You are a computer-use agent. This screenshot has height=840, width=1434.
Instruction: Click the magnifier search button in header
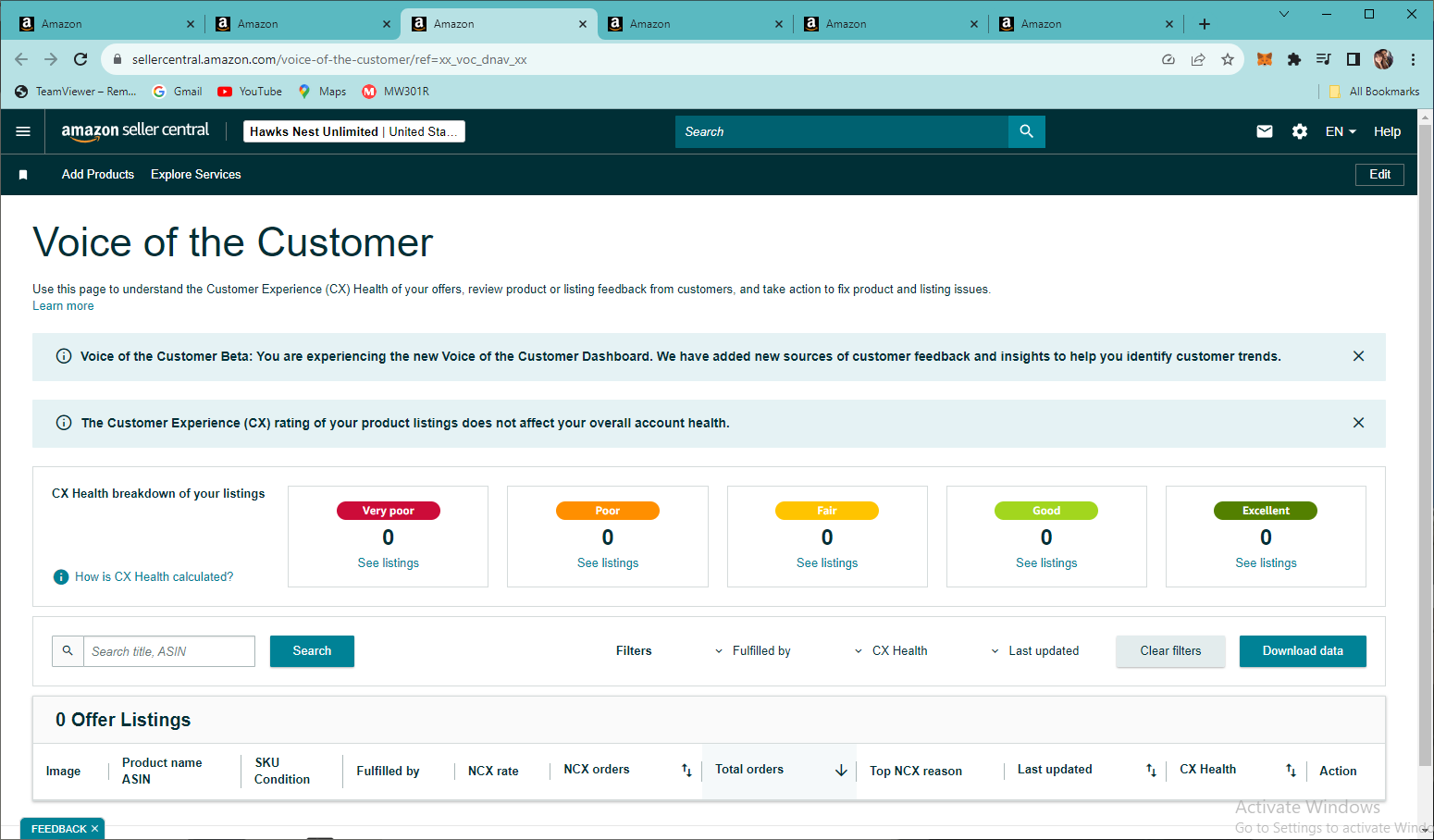coord(1026,131)
